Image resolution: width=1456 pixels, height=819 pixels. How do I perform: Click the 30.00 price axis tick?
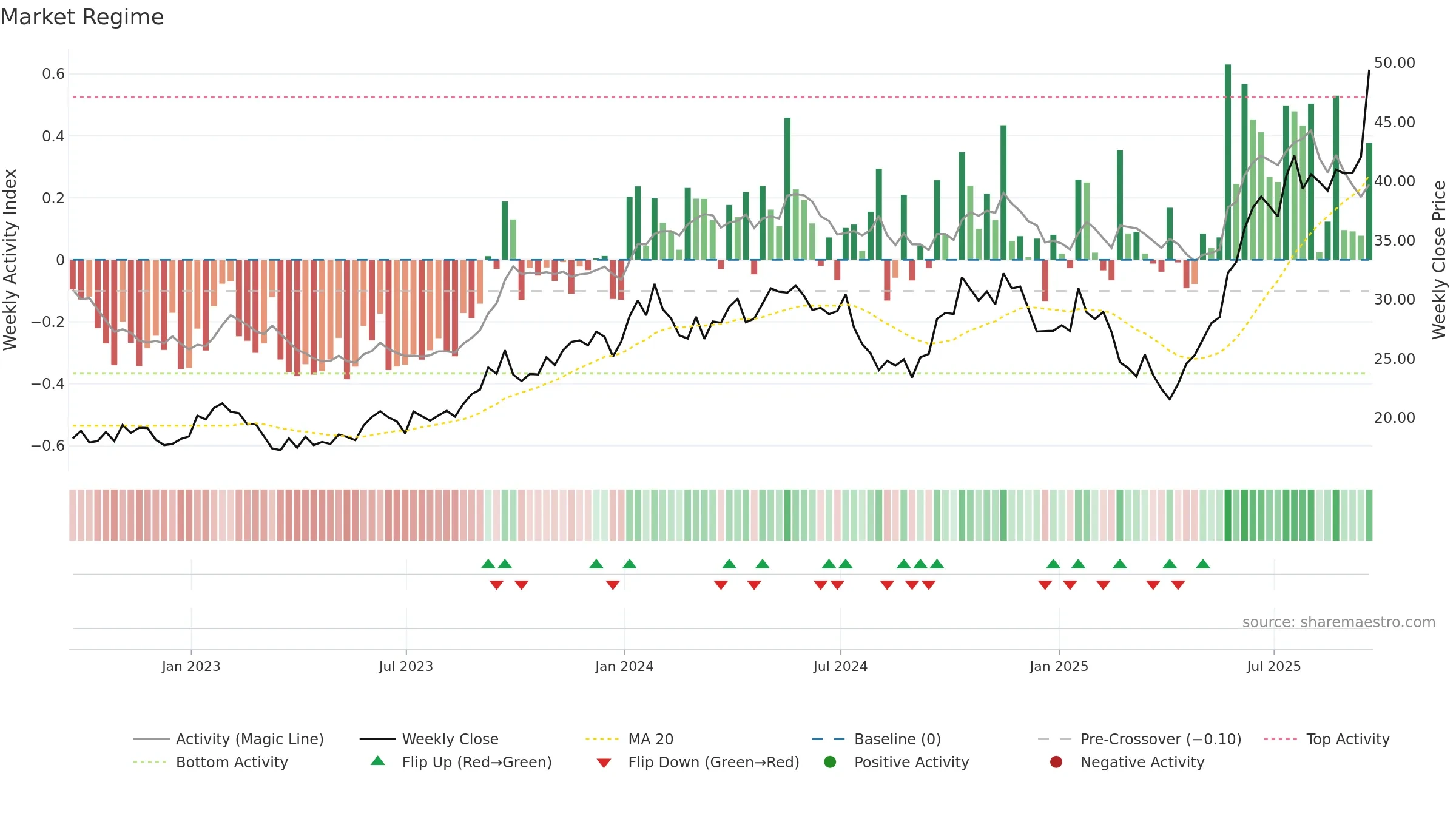[1394, 299]
